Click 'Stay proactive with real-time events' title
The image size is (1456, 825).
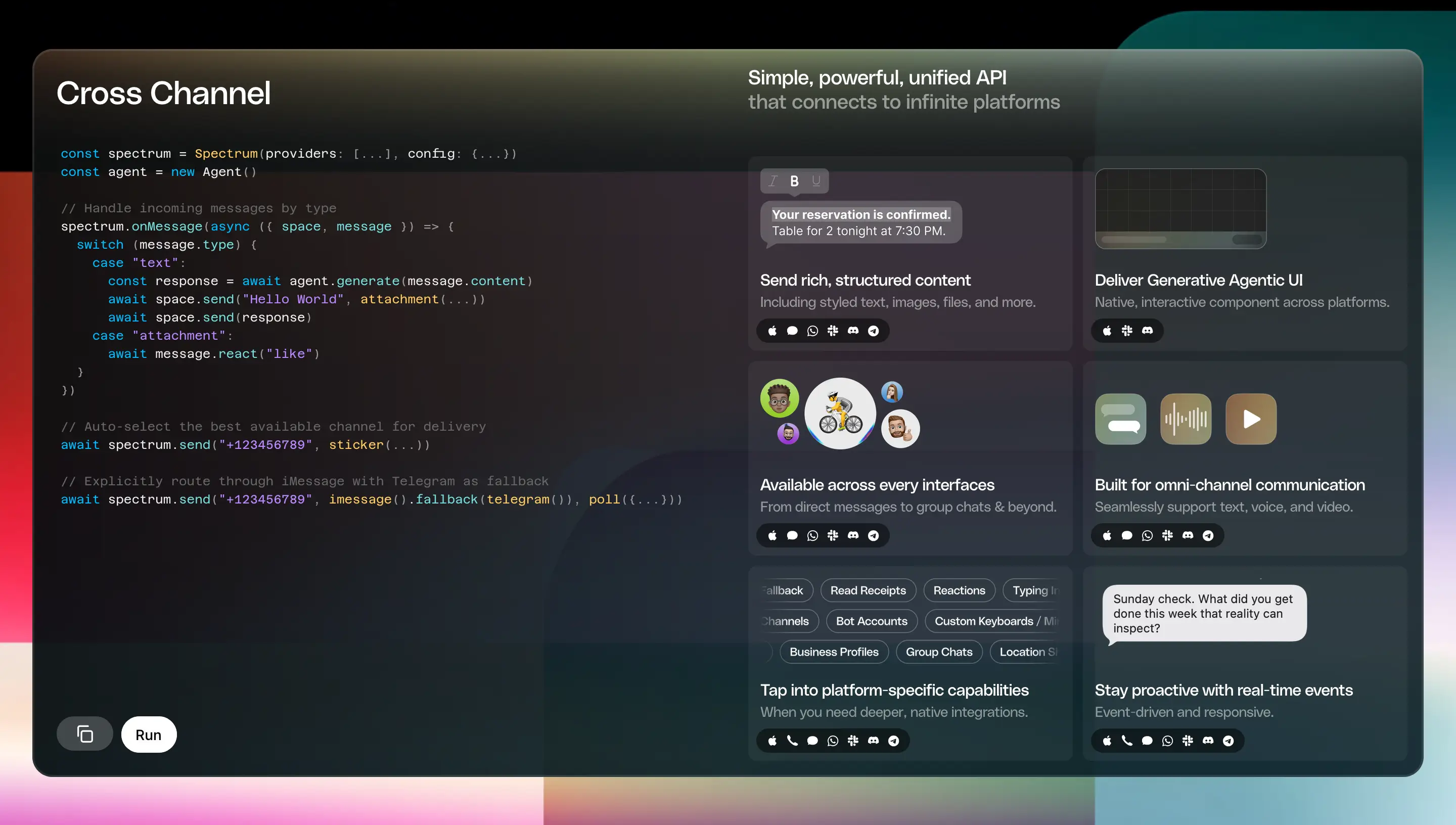pyautogui.click(x=1223, y=690)
